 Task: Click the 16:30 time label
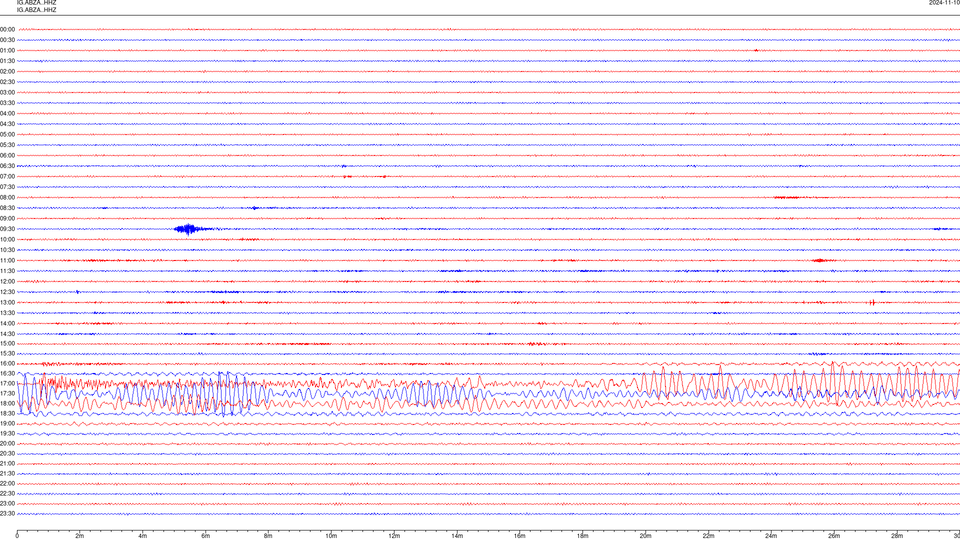(x=7, y=373)
